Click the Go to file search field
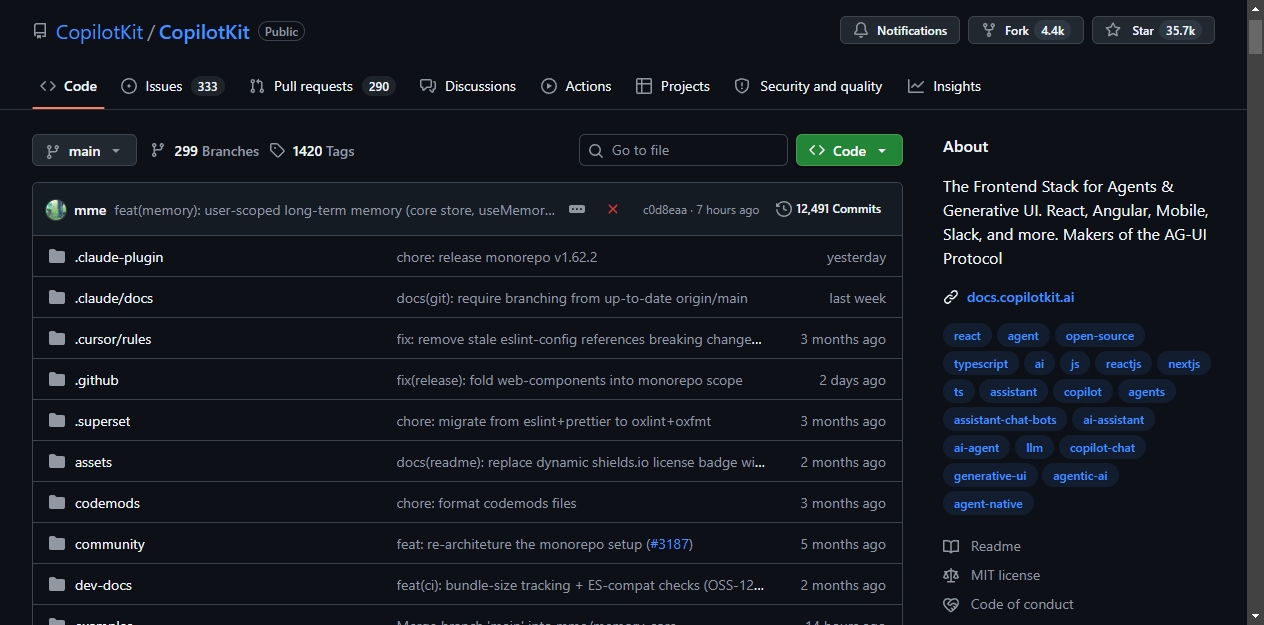The image size is (1264, 625). (x=683, y=150)
